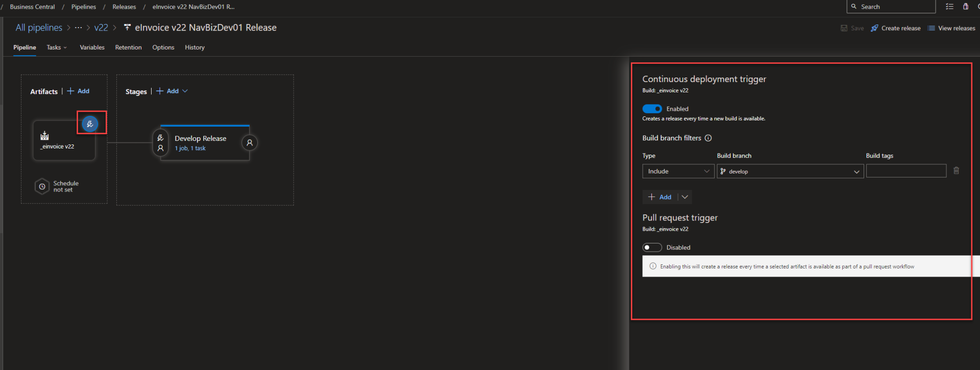The width and height of the screenshot is (980, 370).
Task: Focus the Build tags input field
Action: click(x=906, y=171)
